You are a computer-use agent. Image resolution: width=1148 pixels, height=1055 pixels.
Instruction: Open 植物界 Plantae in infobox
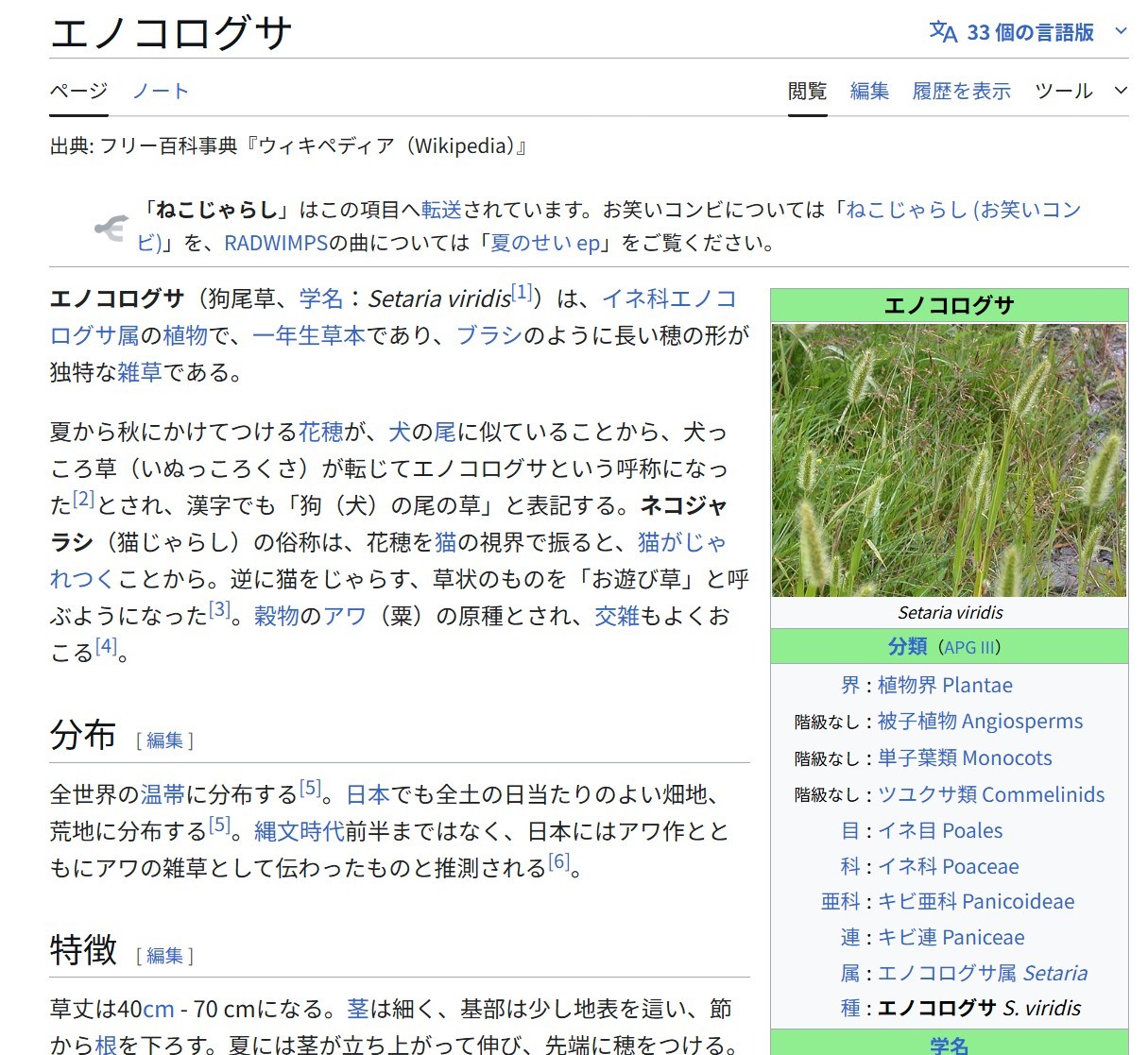(944, 685)
